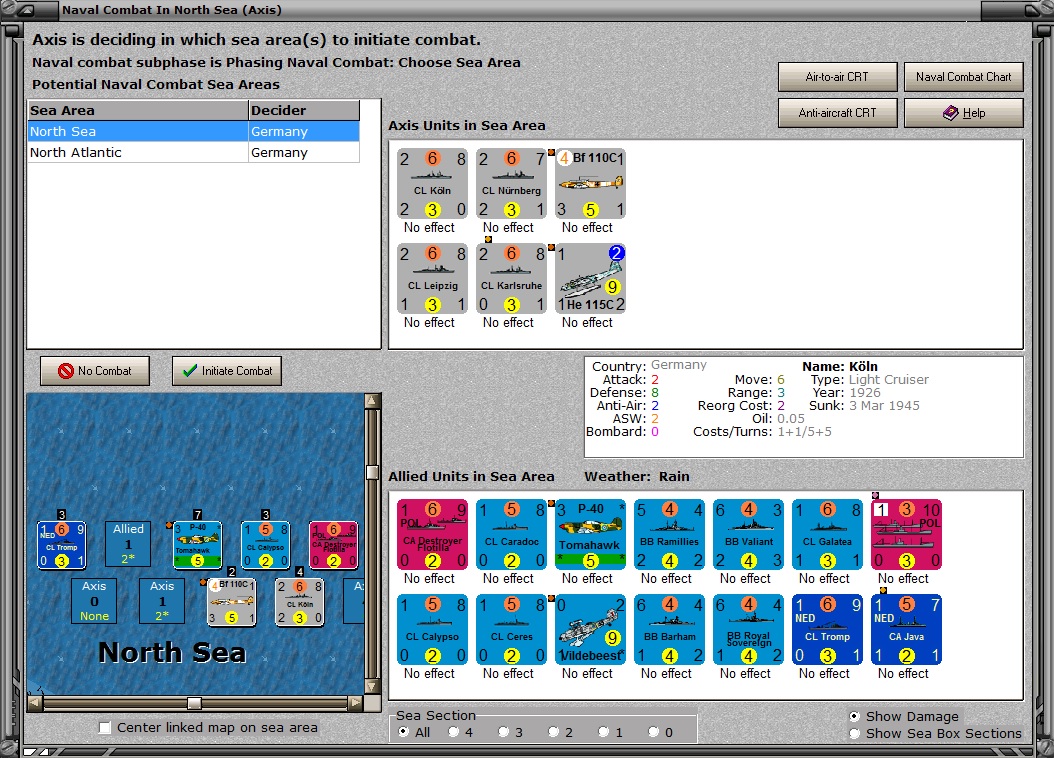Image resolution: width=1054 pixels, height=758 pixels.
Task: Click the map's horizontal scrollbar thumb
Action: [194, 703]
